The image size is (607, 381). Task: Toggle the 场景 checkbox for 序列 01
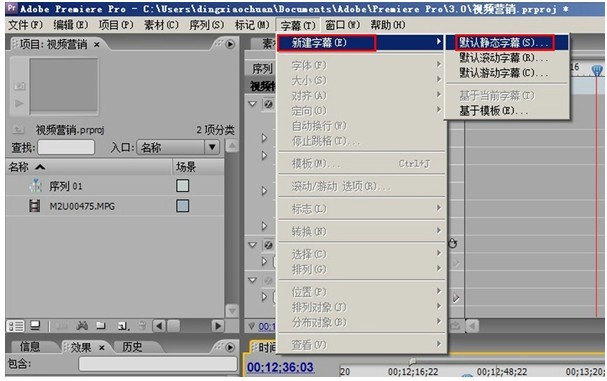pyautogui.click(x=183, y=186)
